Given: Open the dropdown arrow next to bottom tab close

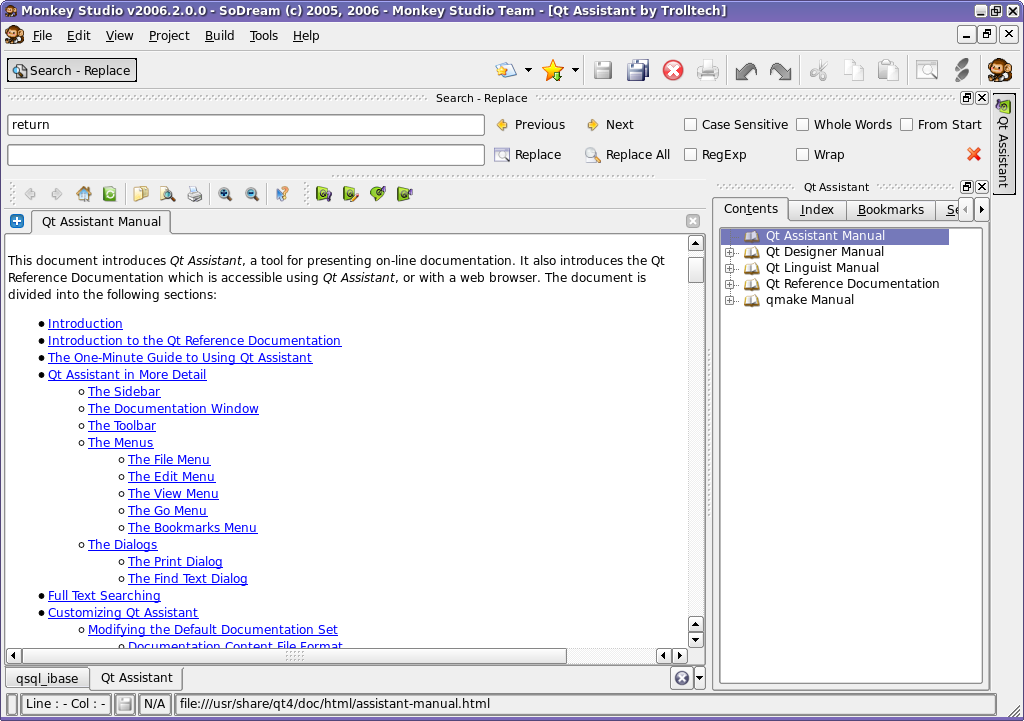Looking at the screenshot, I should [x=699, y=678].
